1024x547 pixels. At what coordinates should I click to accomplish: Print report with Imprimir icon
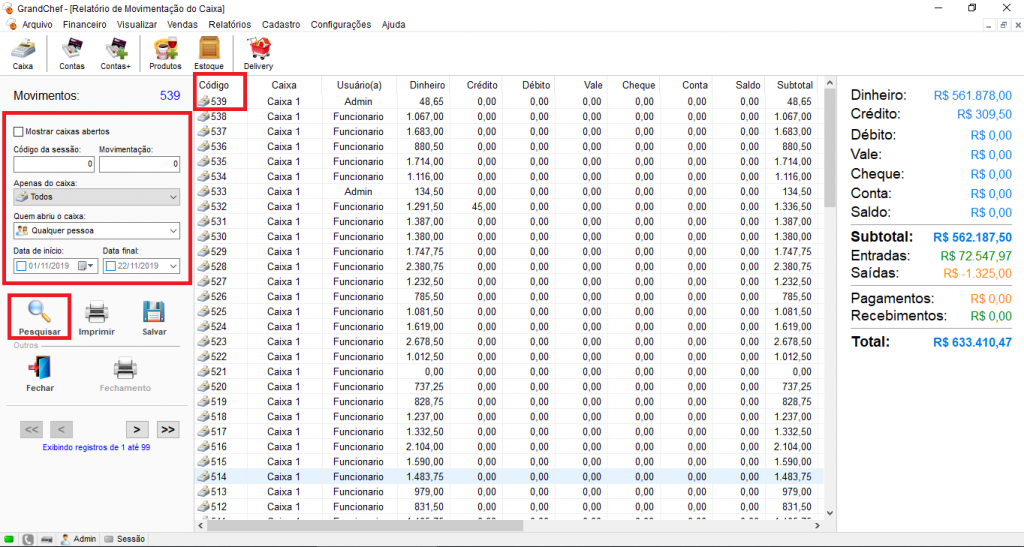96,317
